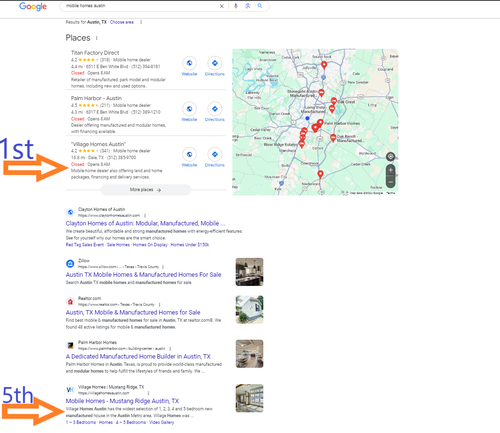This screenshot has height=433, width=500.
Task: Open Mobile Homes - Mustang Ridge Austin, TX result
Action: (122, 401)
